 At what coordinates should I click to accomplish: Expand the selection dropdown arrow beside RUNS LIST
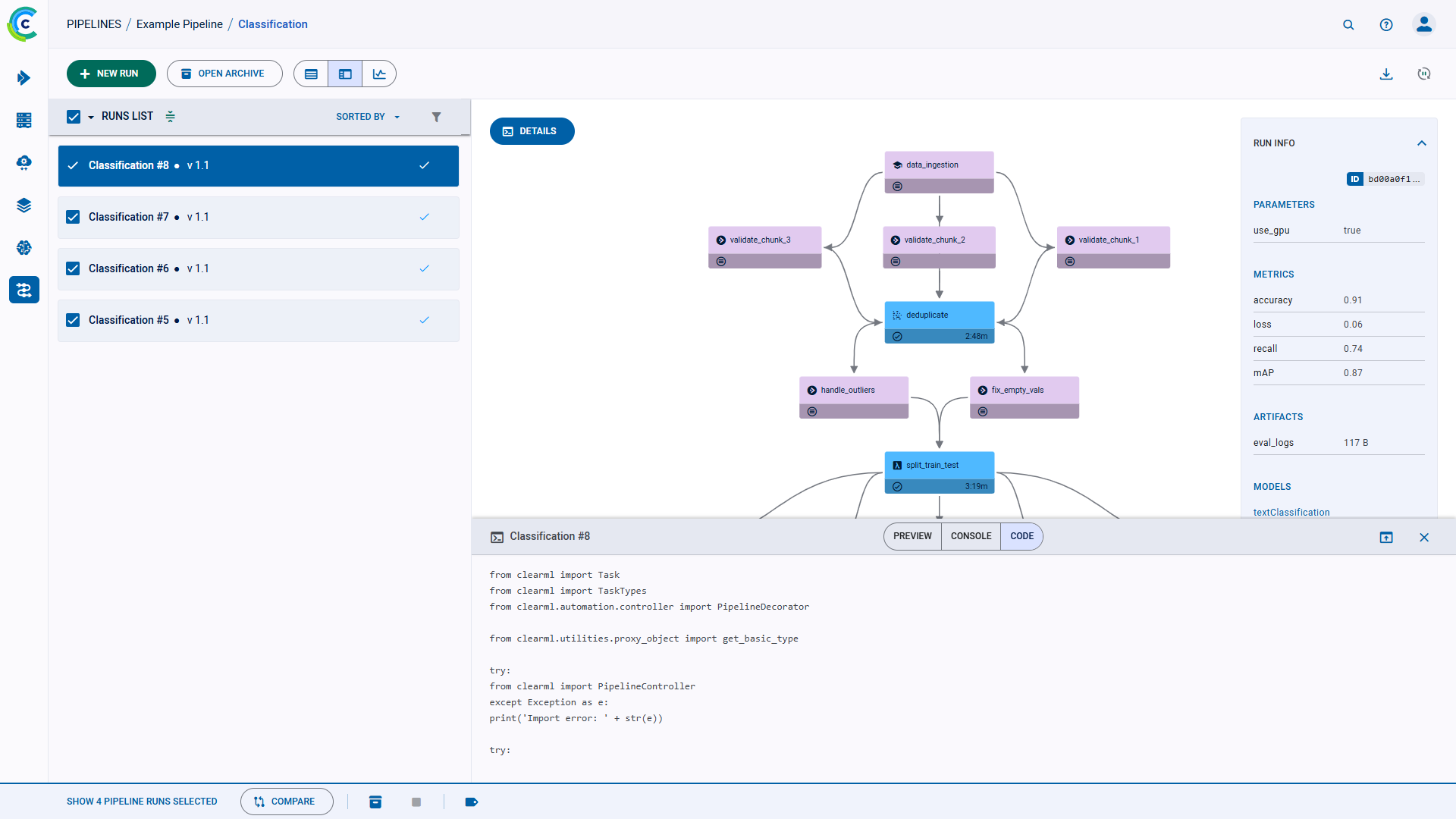click(91, 117)
